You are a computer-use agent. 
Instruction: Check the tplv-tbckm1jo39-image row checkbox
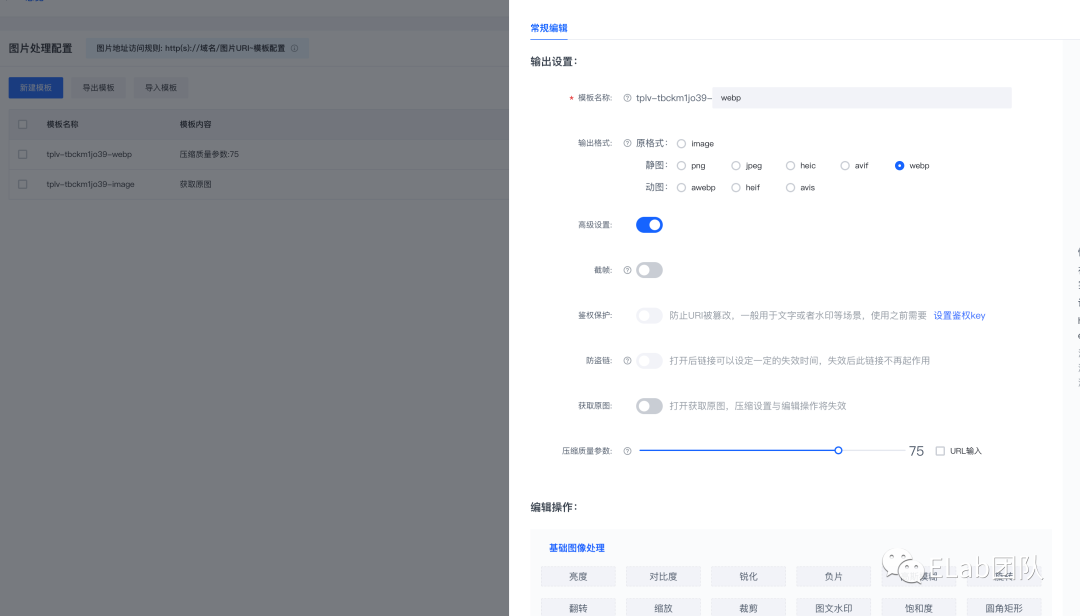coord(23,184)
